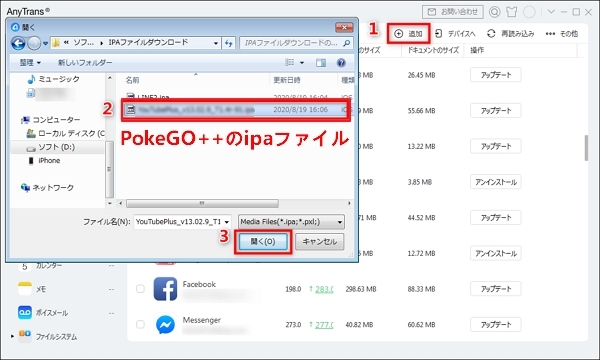This screenshot has width=600, height=360.
Task: Click the AnyTrans app list scrollbar
Action: coord(586,148)
